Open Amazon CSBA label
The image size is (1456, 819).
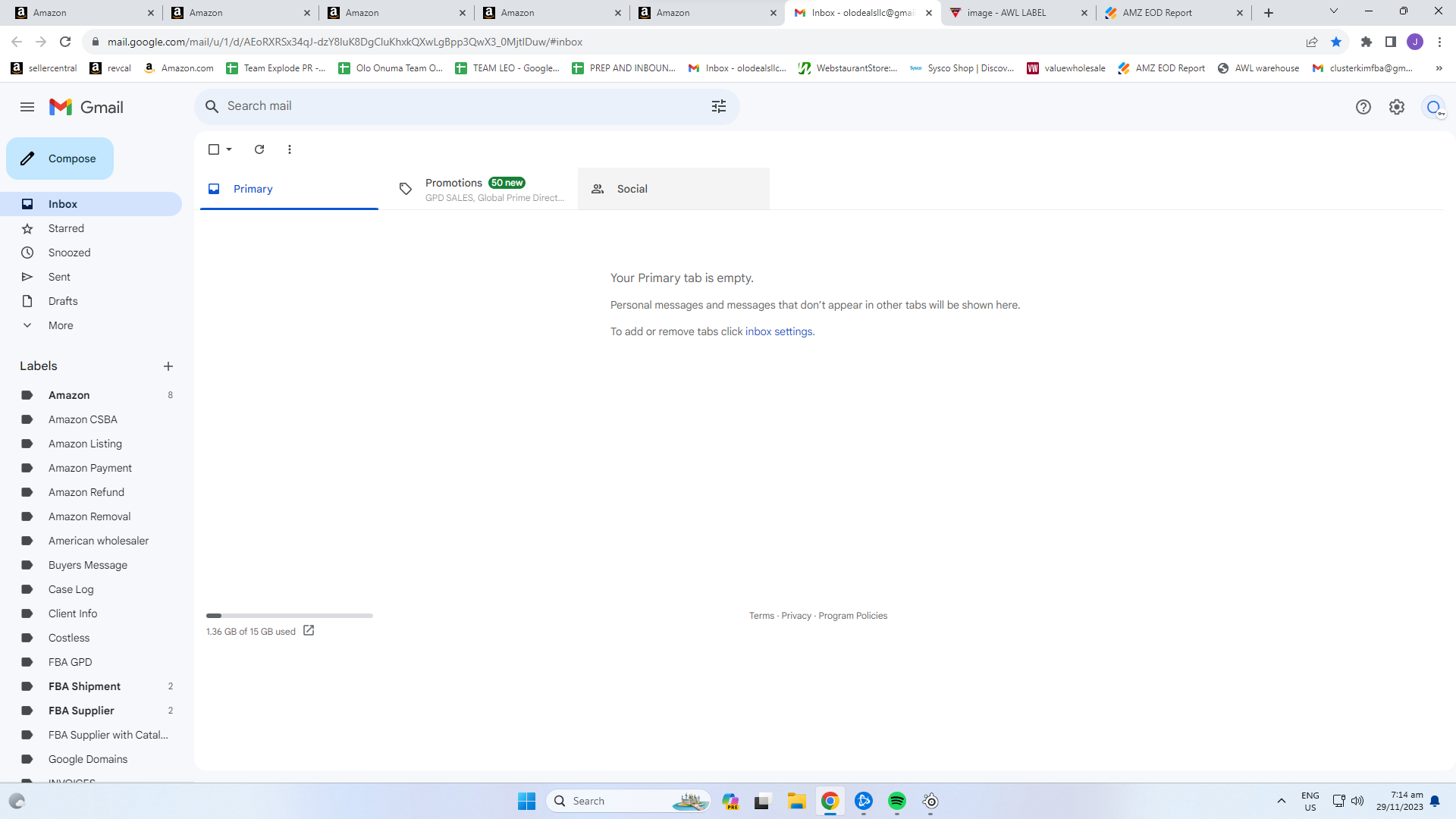tap(91, 419)
